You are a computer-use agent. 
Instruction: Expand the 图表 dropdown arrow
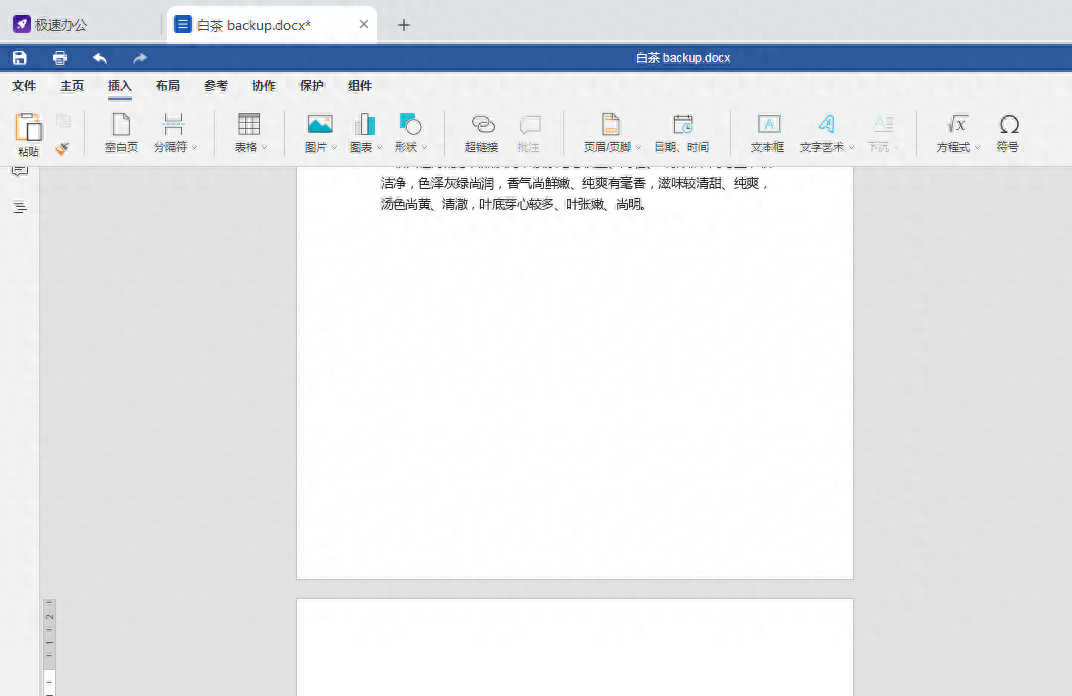pyautogui.click(x=379, y=148)
